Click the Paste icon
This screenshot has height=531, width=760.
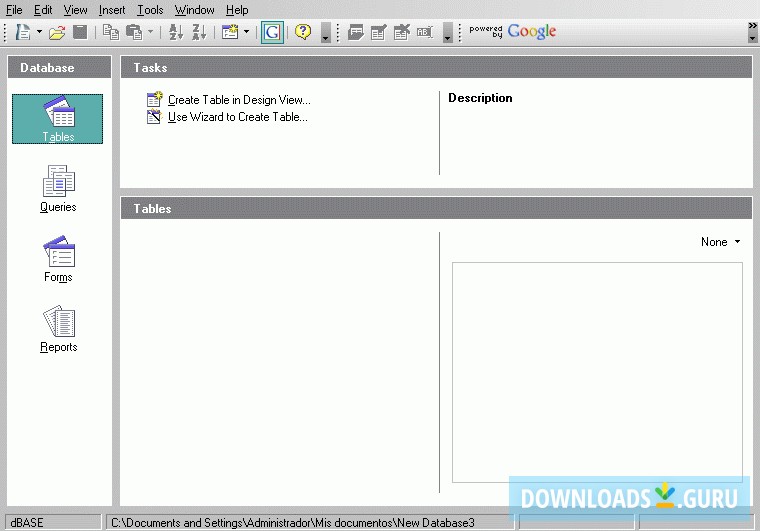(x=134, y=32)
